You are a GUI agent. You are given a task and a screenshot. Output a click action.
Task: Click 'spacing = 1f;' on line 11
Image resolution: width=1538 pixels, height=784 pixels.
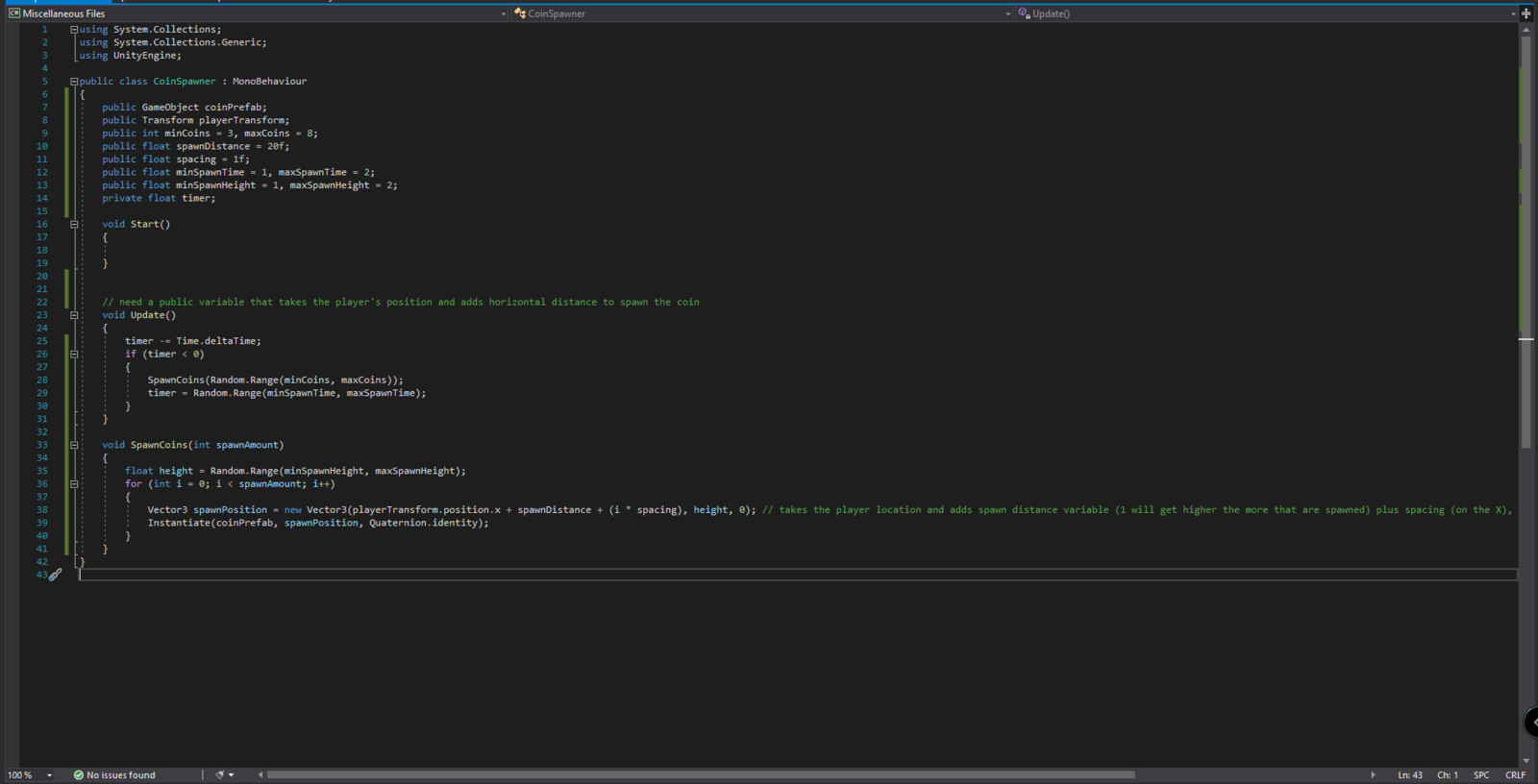pos(212,159)
